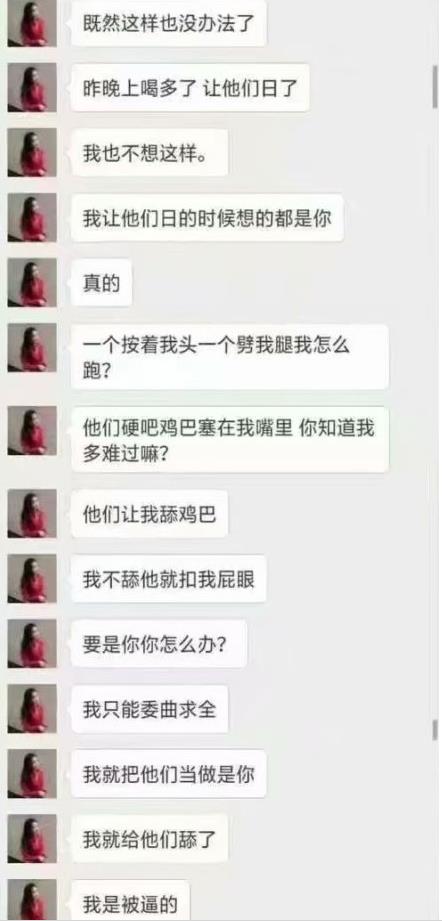Click the '我就把他们当做是你' message bubble
442x921 pixels.
click(168, 774)
